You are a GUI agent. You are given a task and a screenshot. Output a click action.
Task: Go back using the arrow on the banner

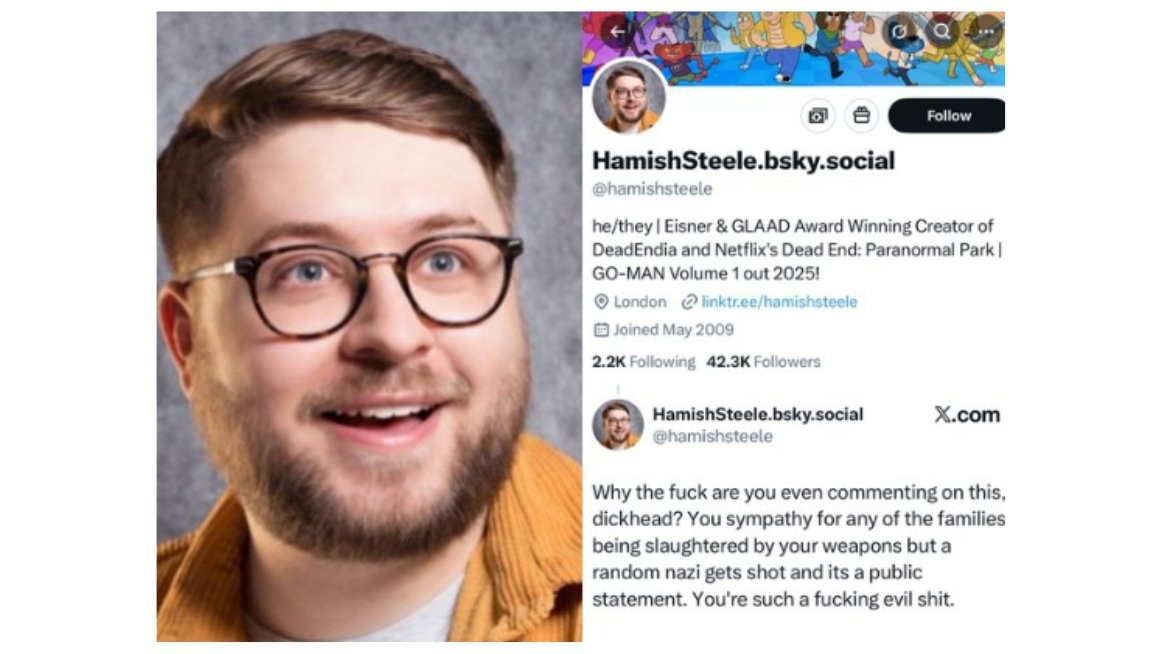click(x=616, y=31)
